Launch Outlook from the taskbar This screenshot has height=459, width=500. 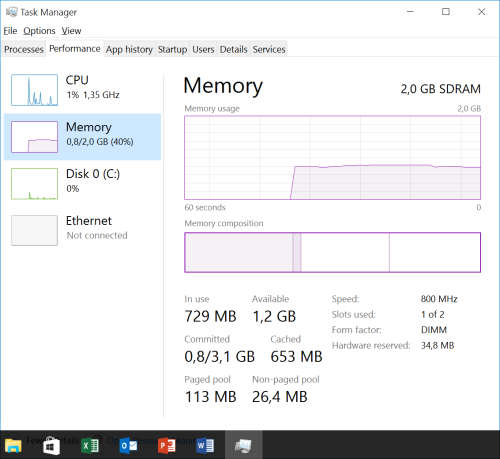(x=128, y=446)
